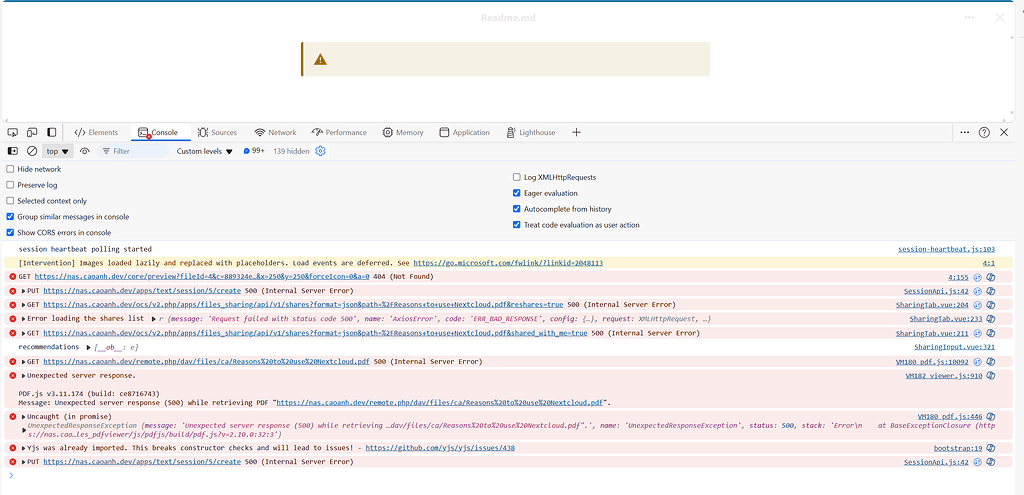Viewport: 1024px width, 495px height.
Task: Click the warning triangle icon in Readme viewer
Action: (x=320, y=59)
